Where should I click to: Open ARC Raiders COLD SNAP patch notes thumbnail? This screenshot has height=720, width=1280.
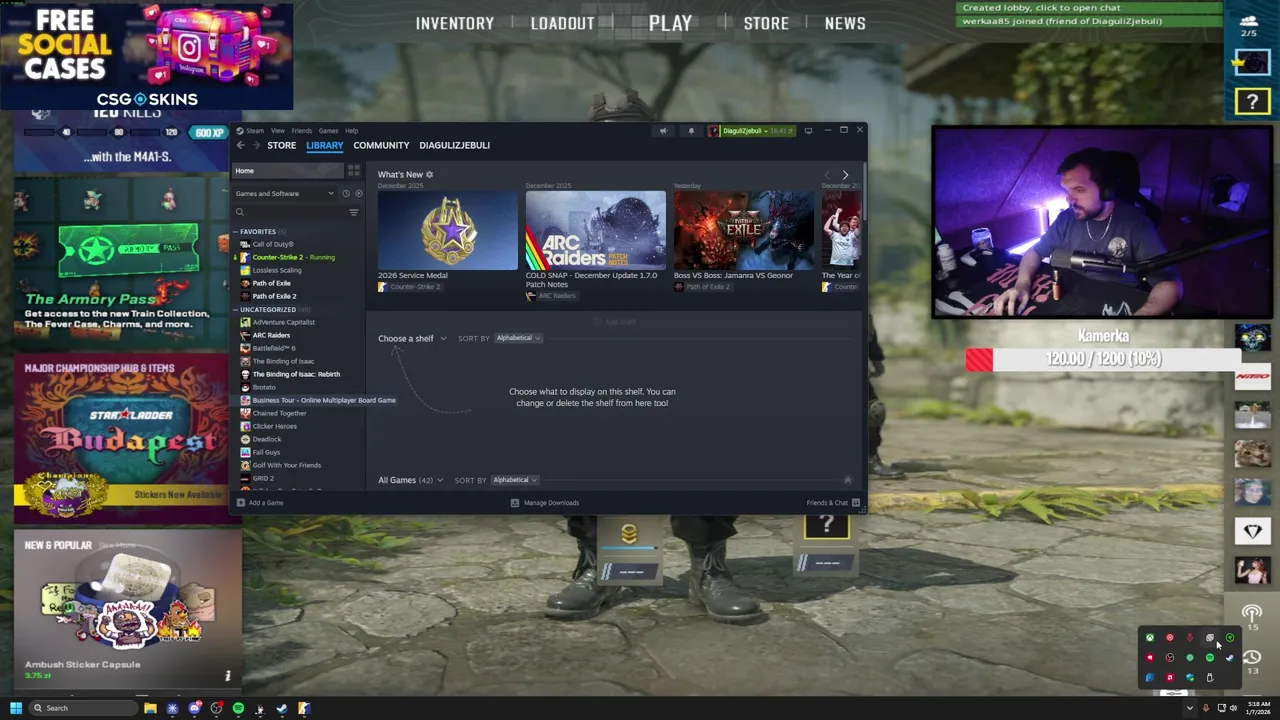595,231
